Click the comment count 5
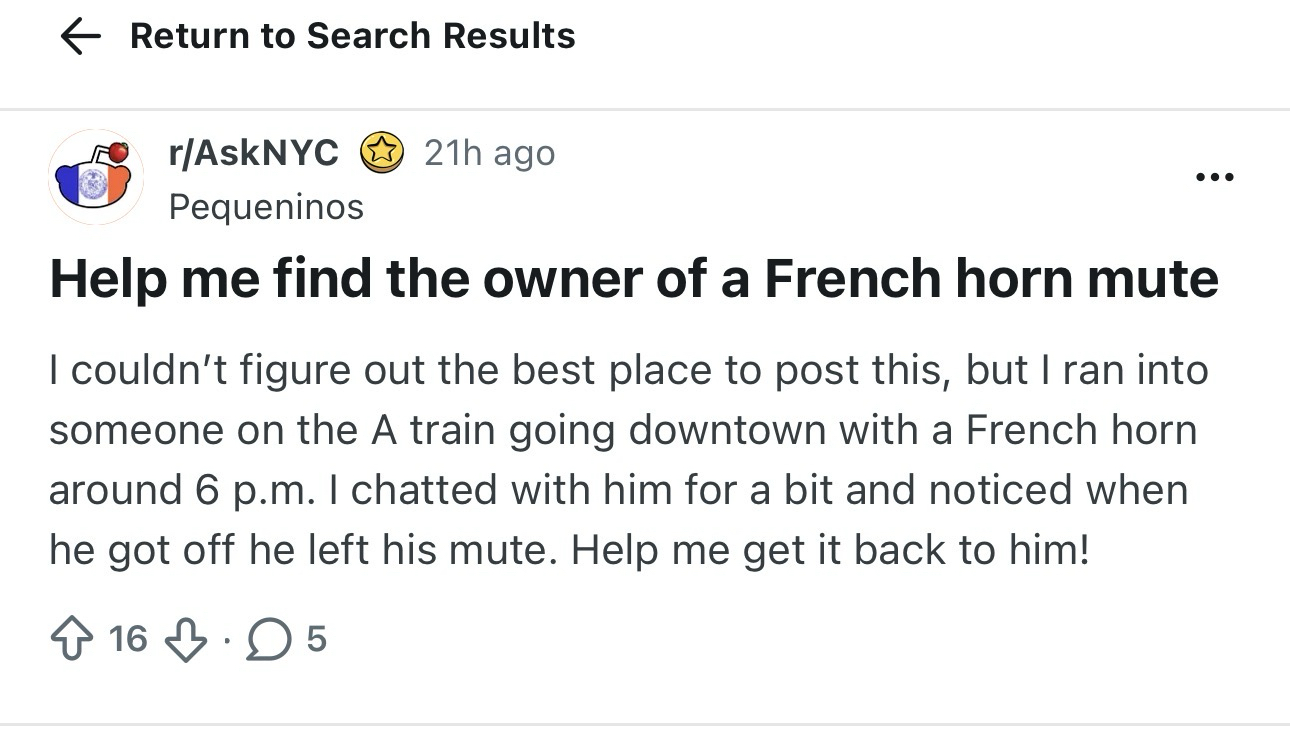The image size is (1290, 740). point(315,638)
